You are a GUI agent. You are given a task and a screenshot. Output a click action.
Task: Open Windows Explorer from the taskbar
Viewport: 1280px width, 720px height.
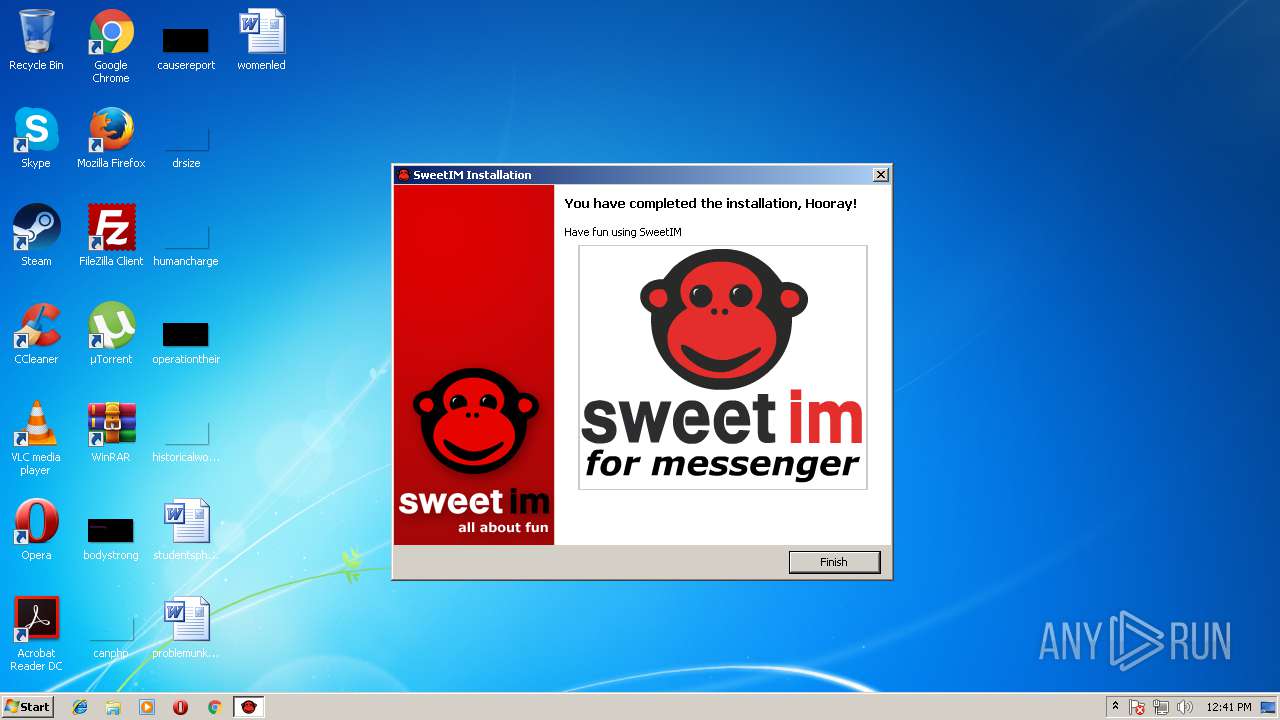point(113,707)
